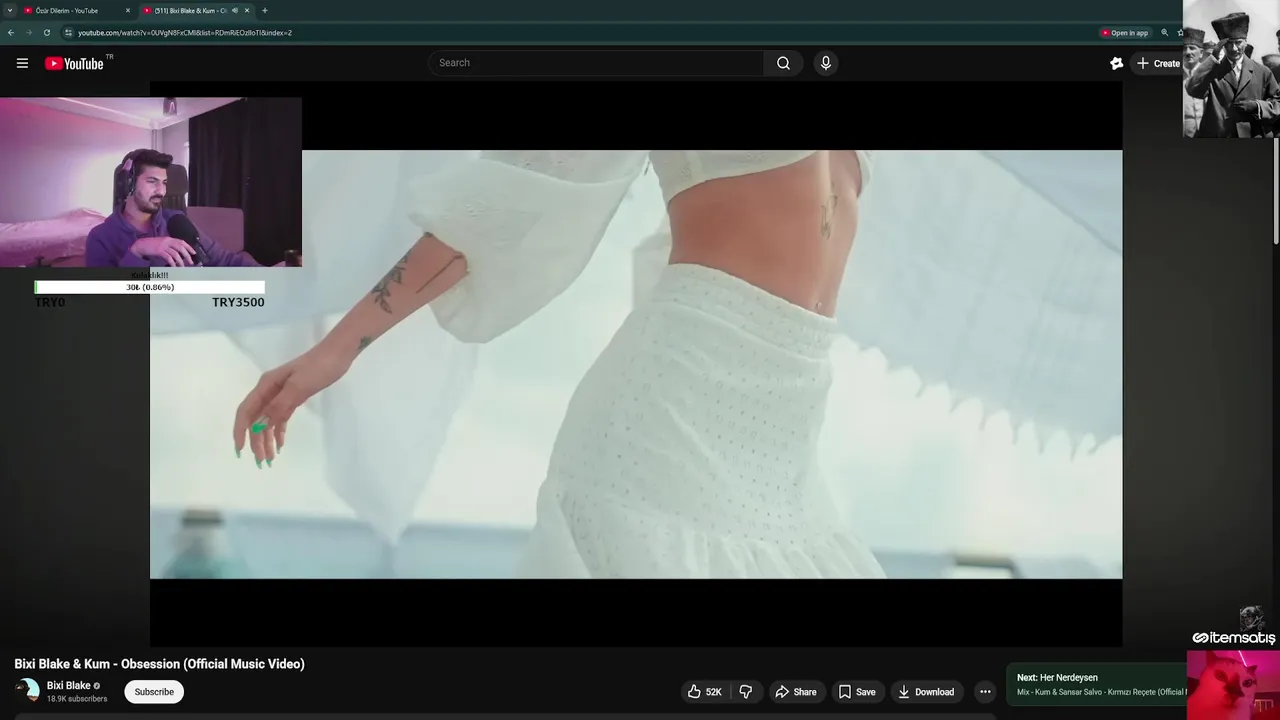Focus the YouTube search field

point(596,63)
